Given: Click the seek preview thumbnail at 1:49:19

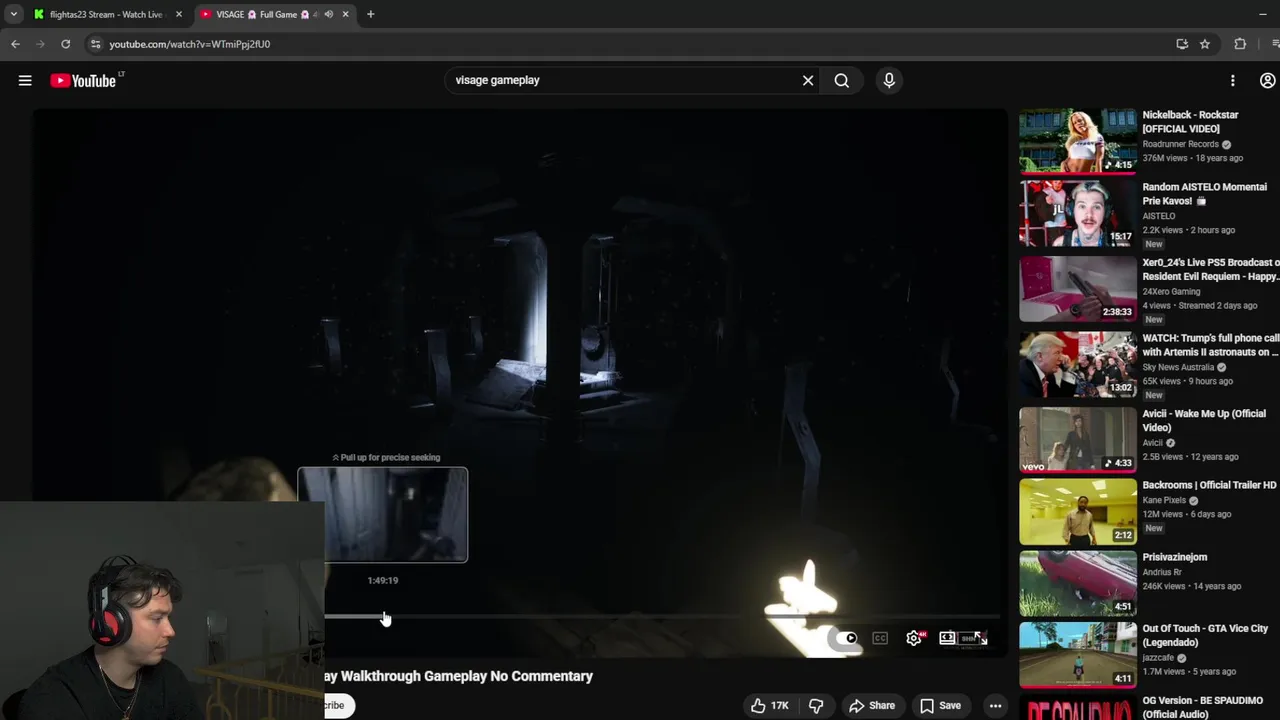Looking at the screenshot, I should [382, 515].
